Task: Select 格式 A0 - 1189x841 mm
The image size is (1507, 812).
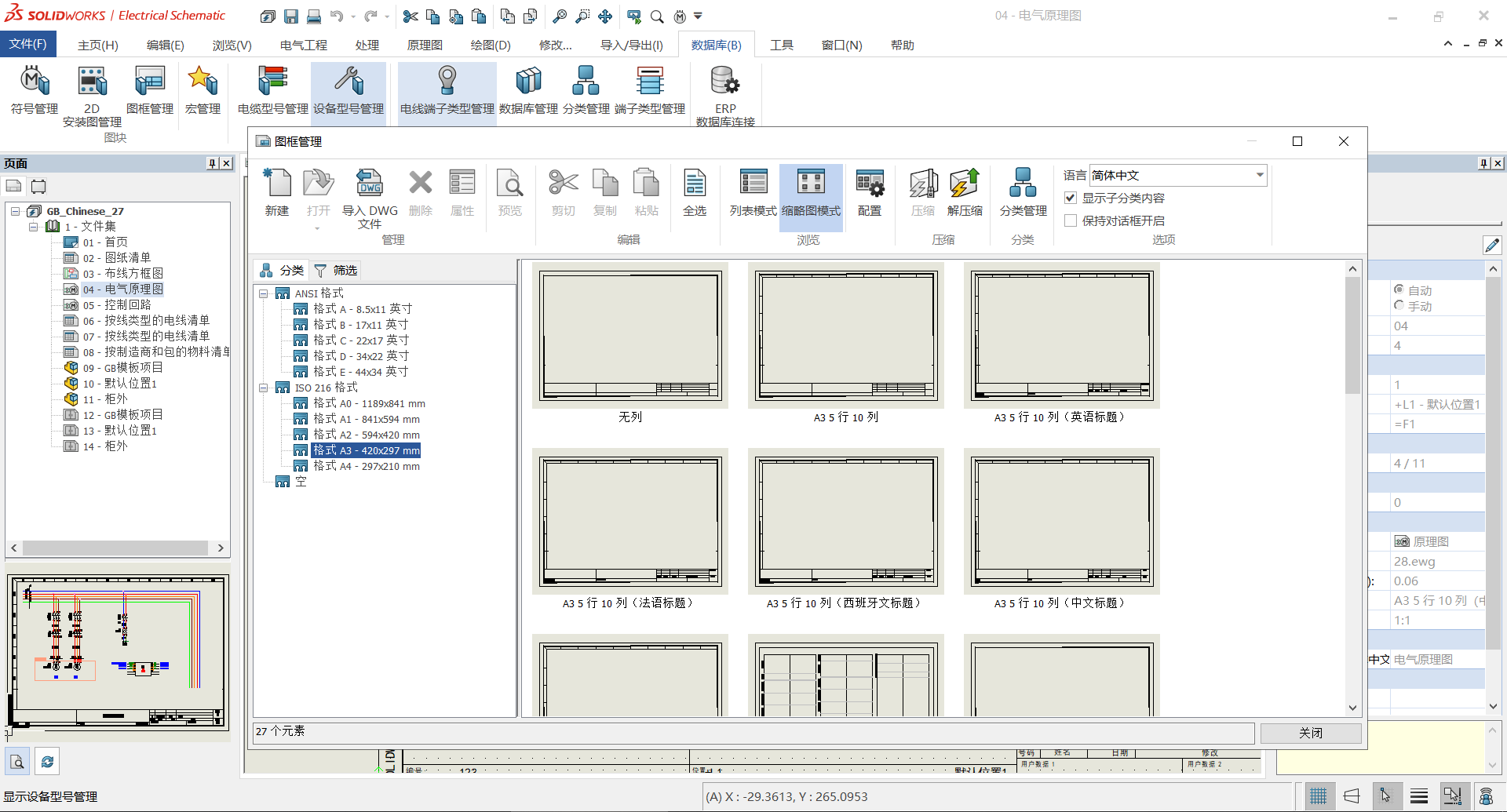Action: click(x=369, y=403)
